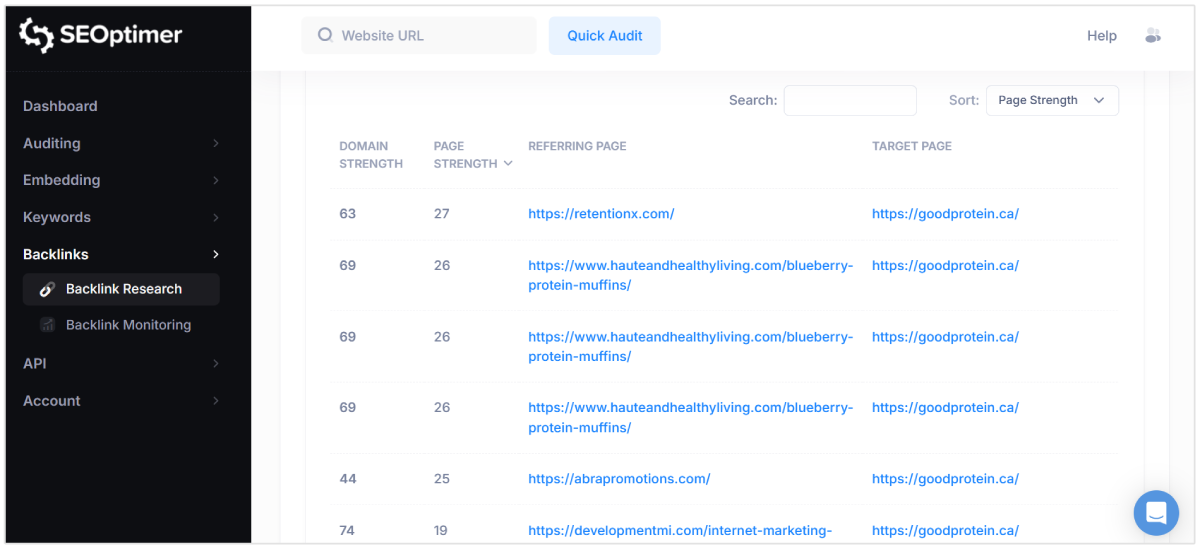
Task: Open the user account avatar icon
Action: pyautogui.click(x=1152, y=36)
